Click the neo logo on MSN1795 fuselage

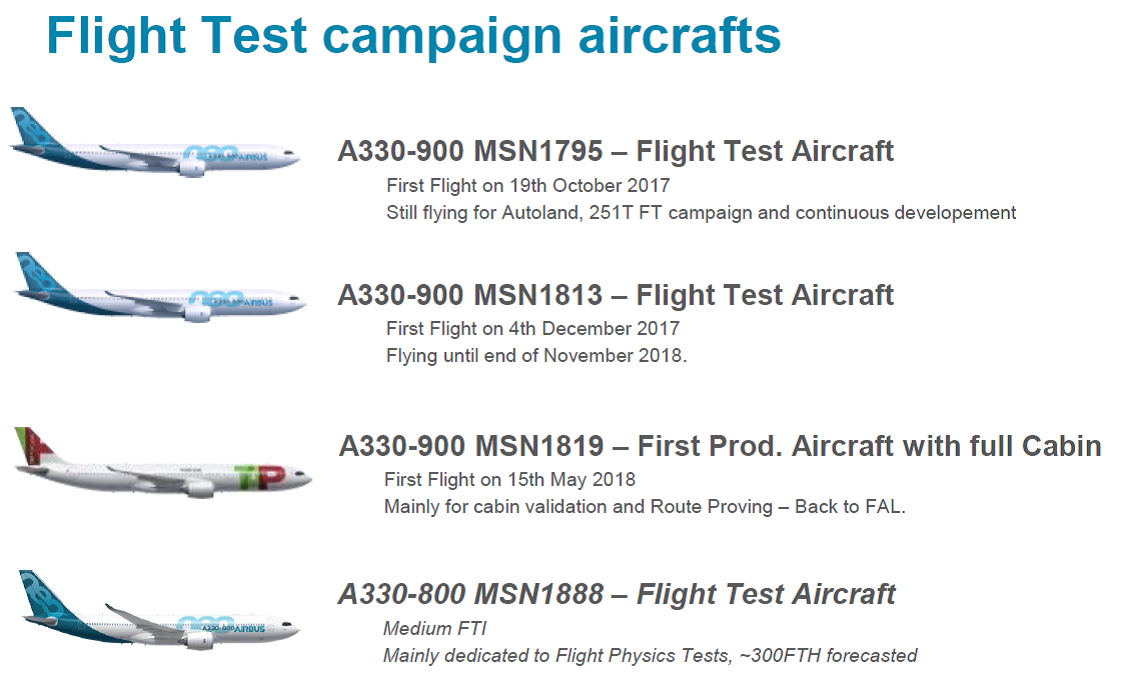(211, 153)
